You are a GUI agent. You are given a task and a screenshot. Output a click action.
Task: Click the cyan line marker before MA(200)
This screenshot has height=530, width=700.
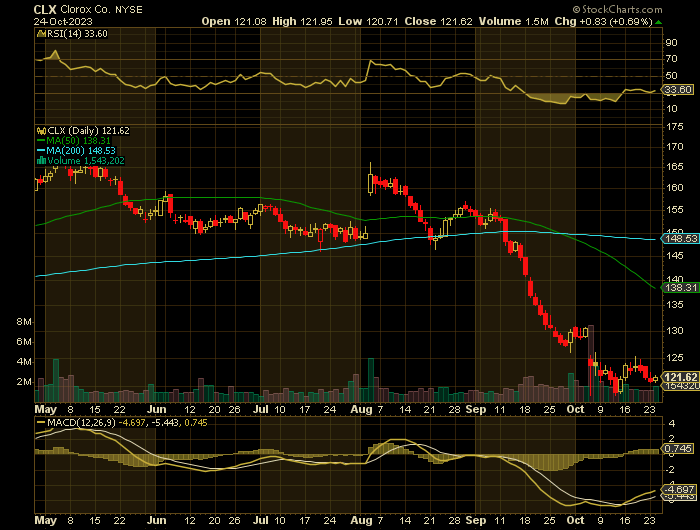pos(41,151)
